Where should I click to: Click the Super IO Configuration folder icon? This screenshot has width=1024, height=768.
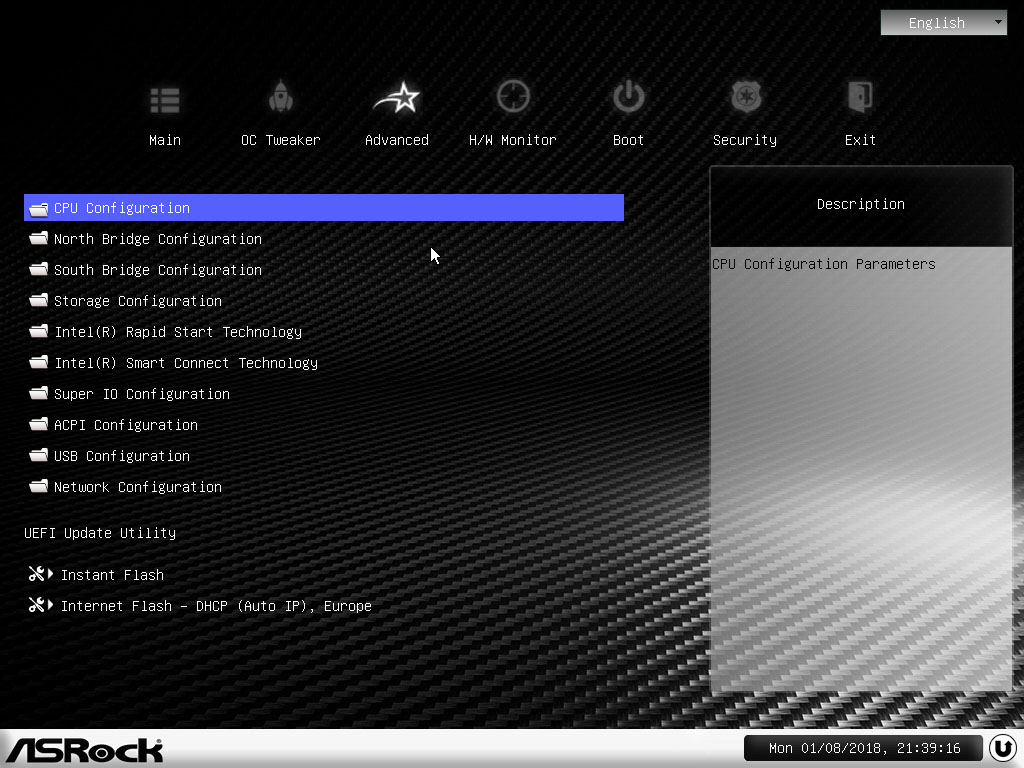coord(39,393)
